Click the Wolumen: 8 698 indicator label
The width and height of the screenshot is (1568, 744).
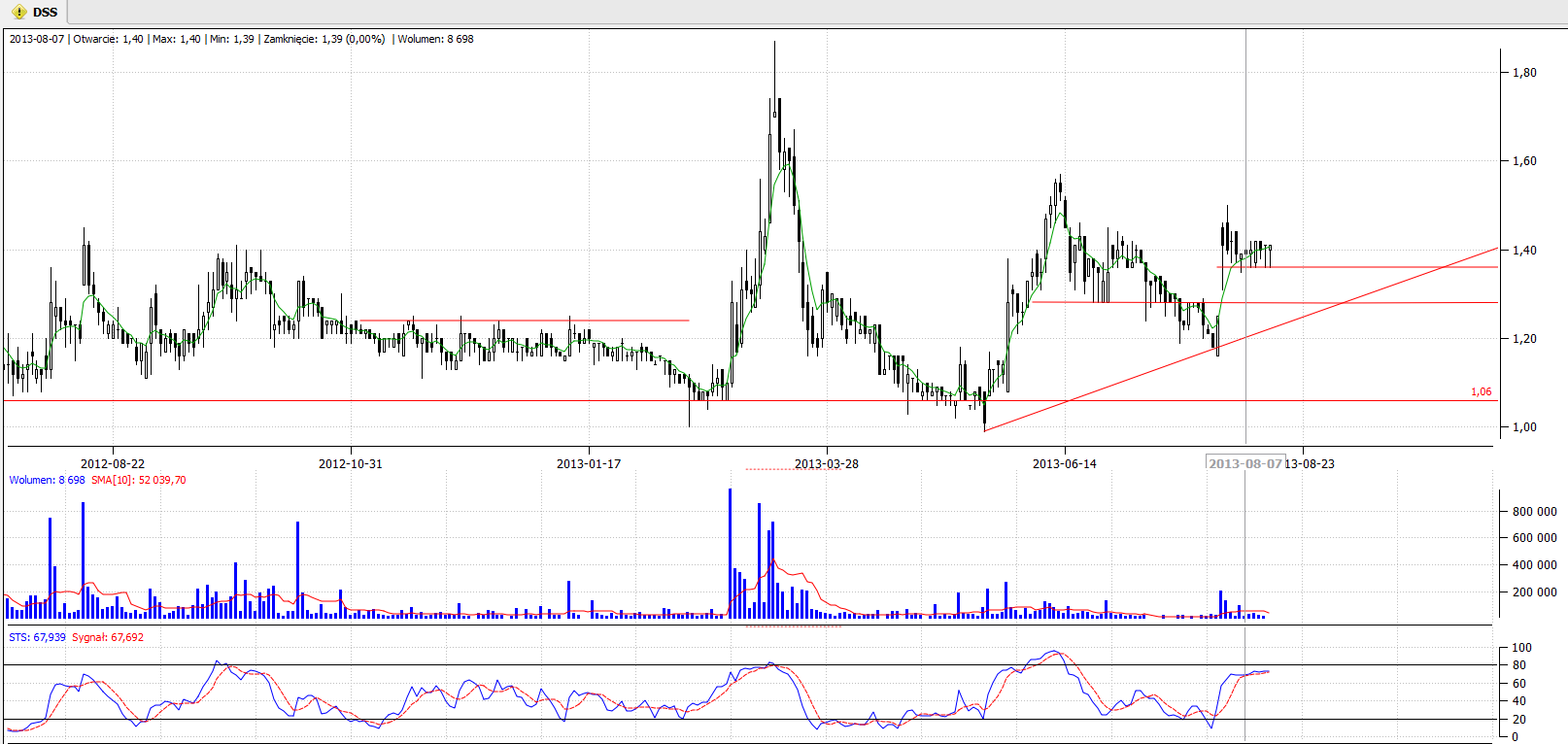point(48,480)
